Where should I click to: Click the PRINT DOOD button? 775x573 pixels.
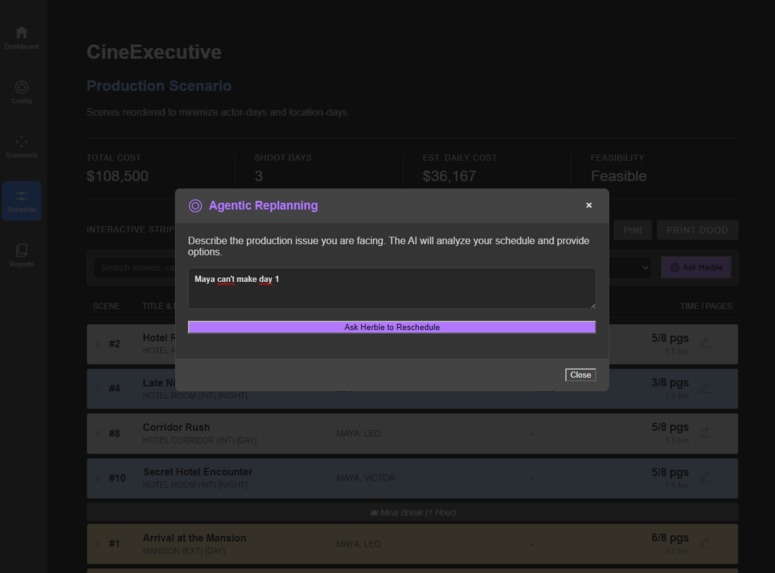[x=697, y=230]
